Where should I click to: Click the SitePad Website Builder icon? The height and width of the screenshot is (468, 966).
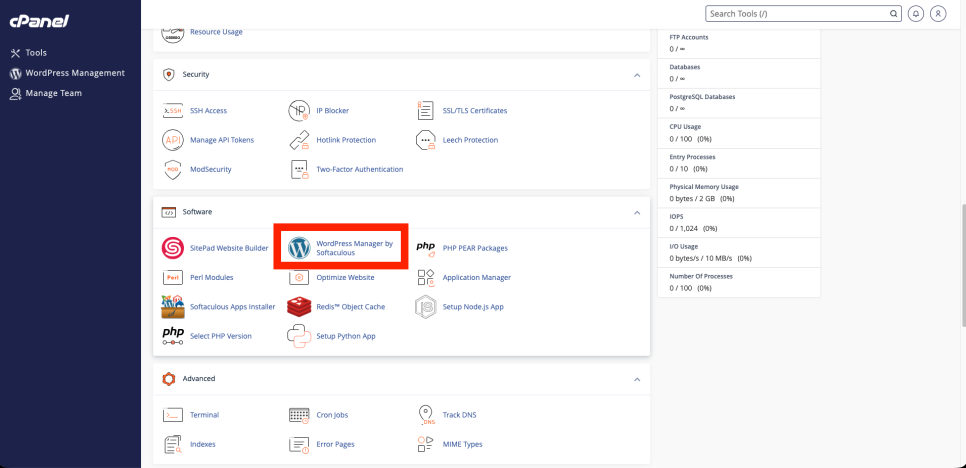pyautogui.click(x=172, y=248)
